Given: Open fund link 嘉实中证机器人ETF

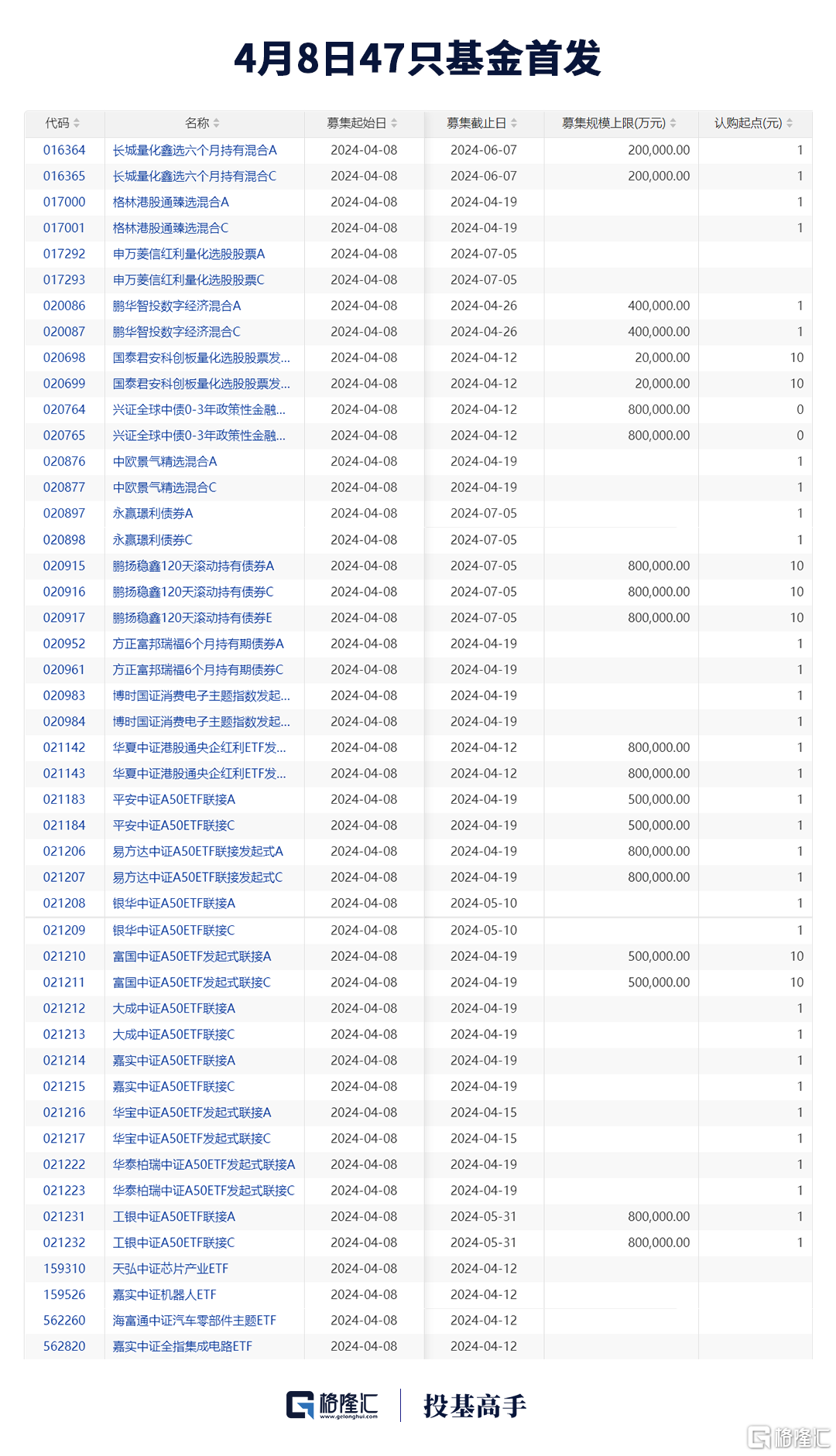Looking at the screenshot, I should [x=165, y=1294].
